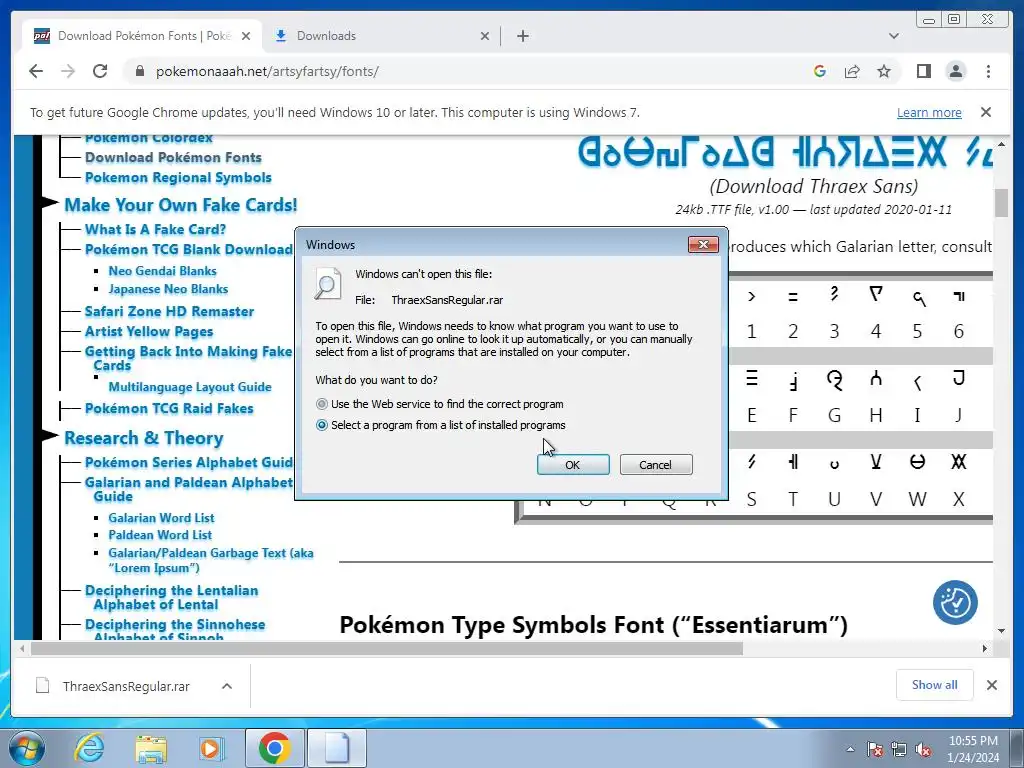
Task: Dismiss the Chrome update notification bar
Action: pos(985,112)
